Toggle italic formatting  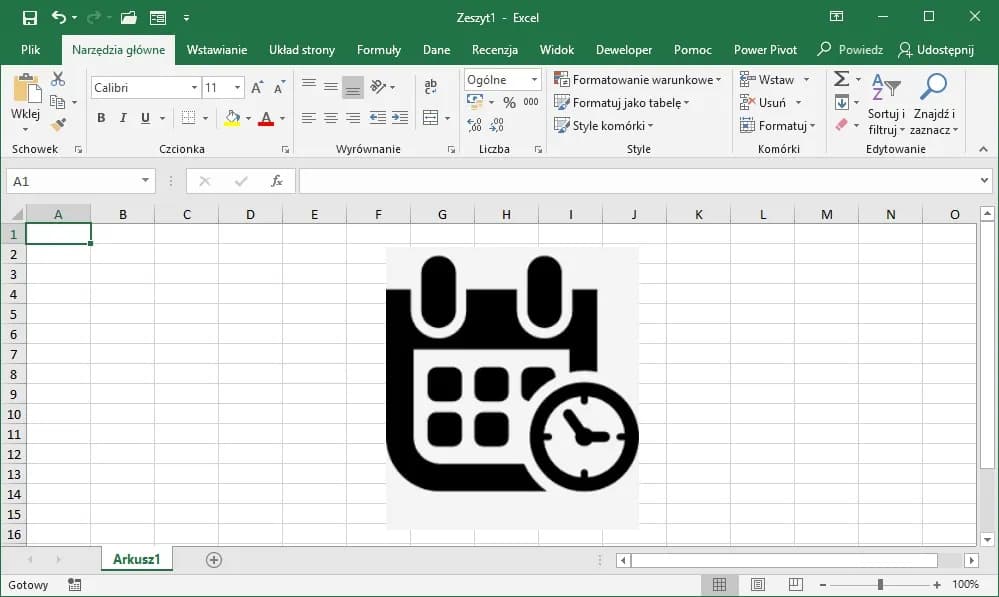pyautogui.click(x=124, y=118)
